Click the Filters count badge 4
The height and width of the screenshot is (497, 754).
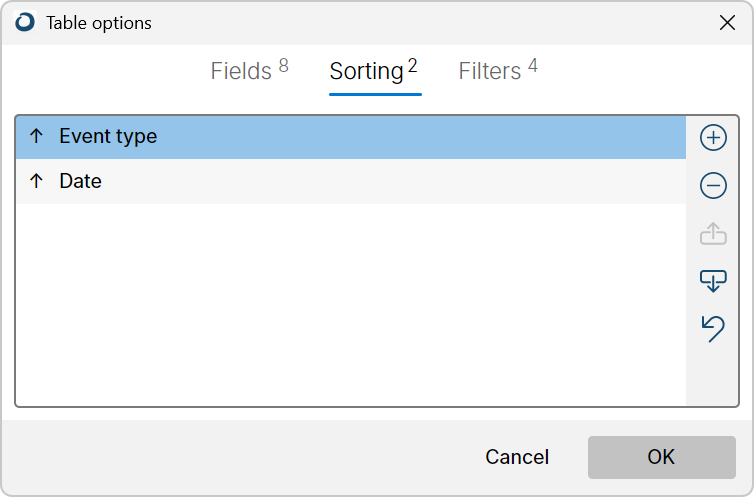533,65
